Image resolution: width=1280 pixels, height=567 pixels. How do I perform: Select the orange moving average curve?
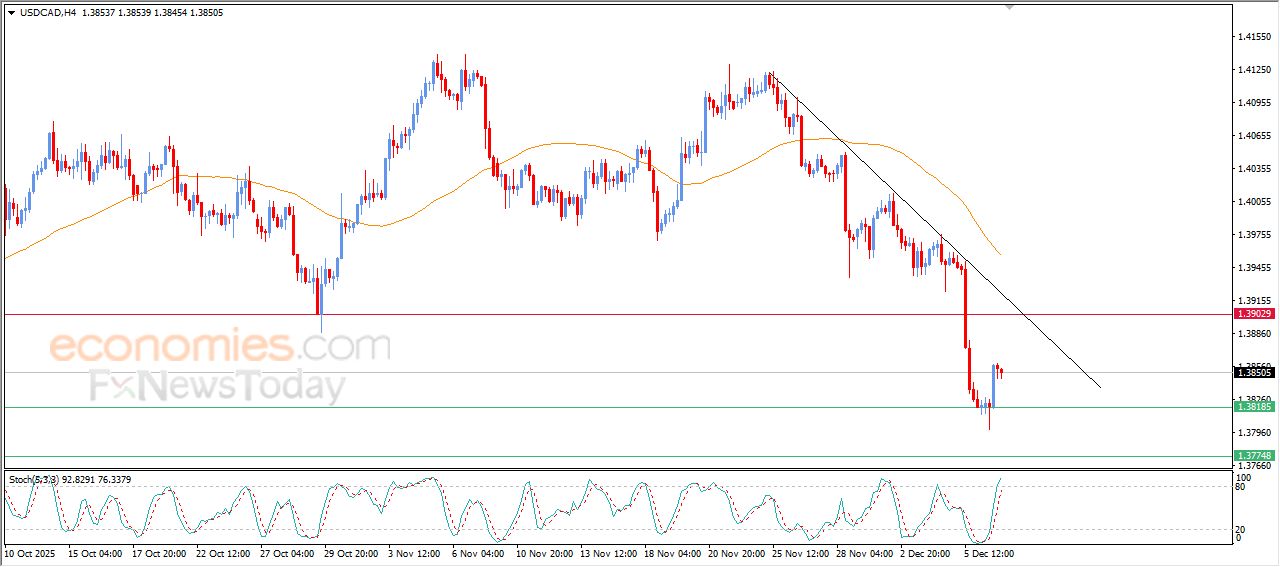click(560, 144)
